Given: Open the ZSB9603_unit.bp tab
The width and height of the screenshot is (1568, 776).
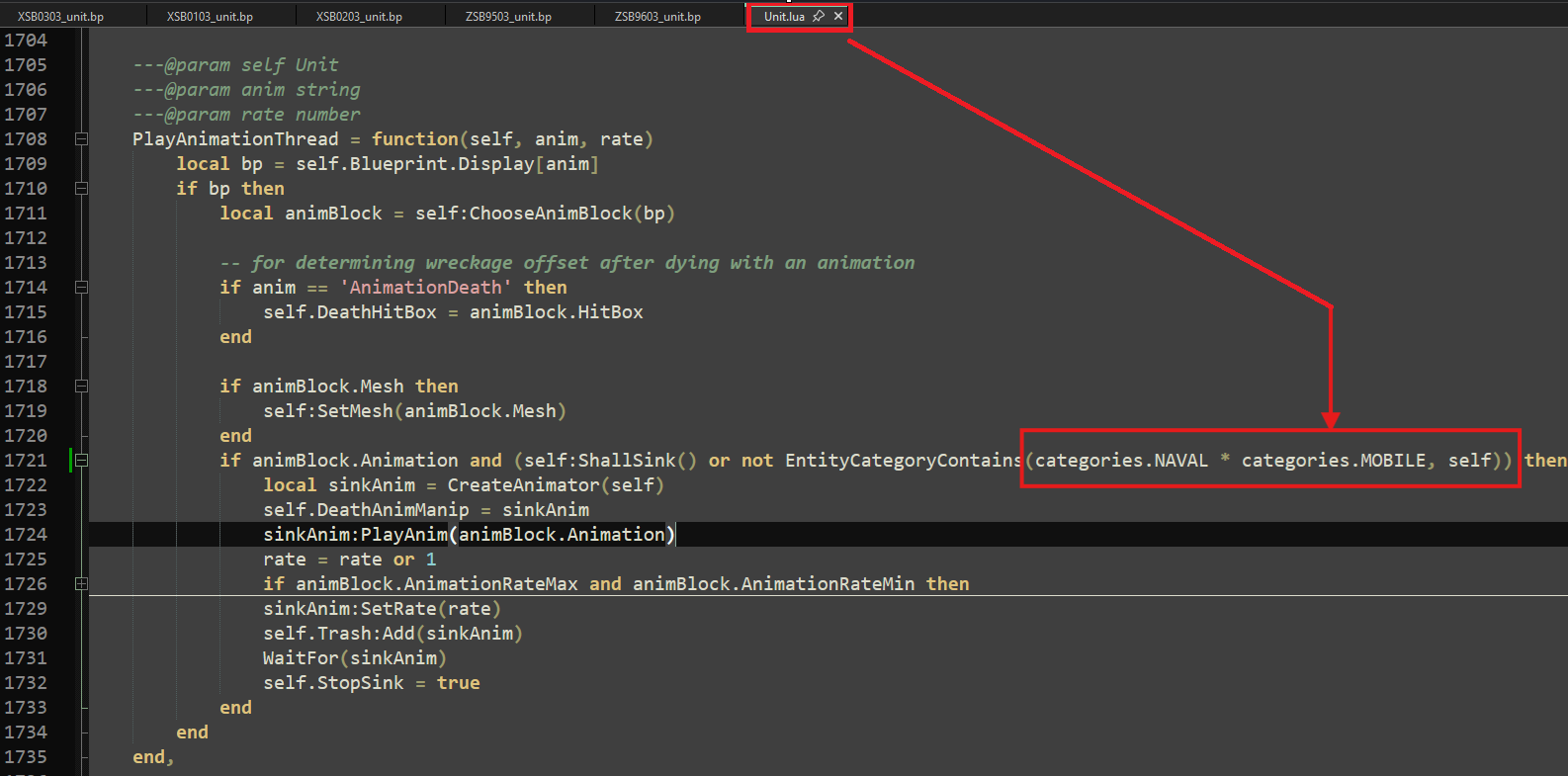Looking at the screenshot, I should [657, 17].
